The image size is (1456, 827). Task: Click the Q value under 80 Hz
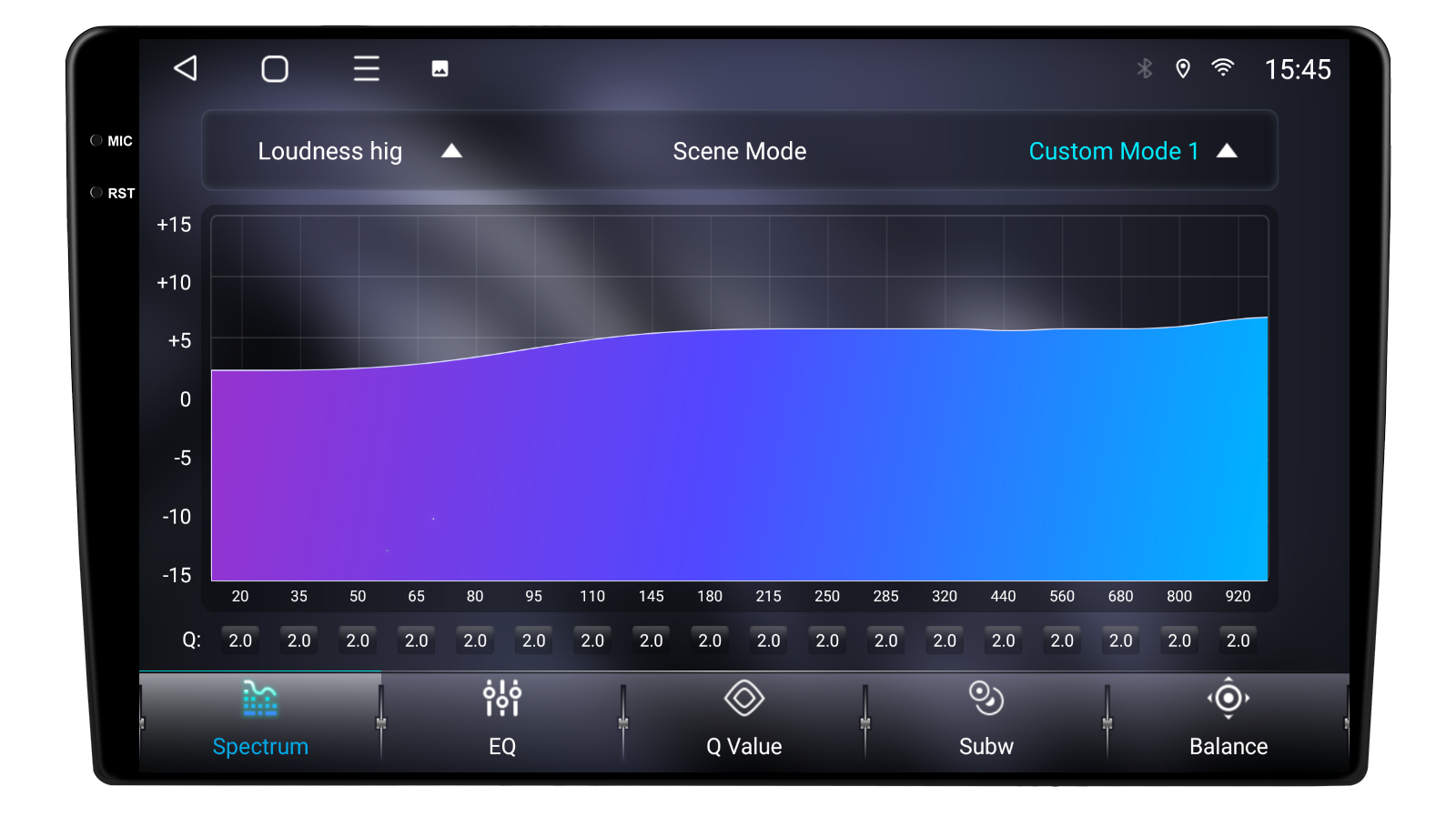point(475,640)
